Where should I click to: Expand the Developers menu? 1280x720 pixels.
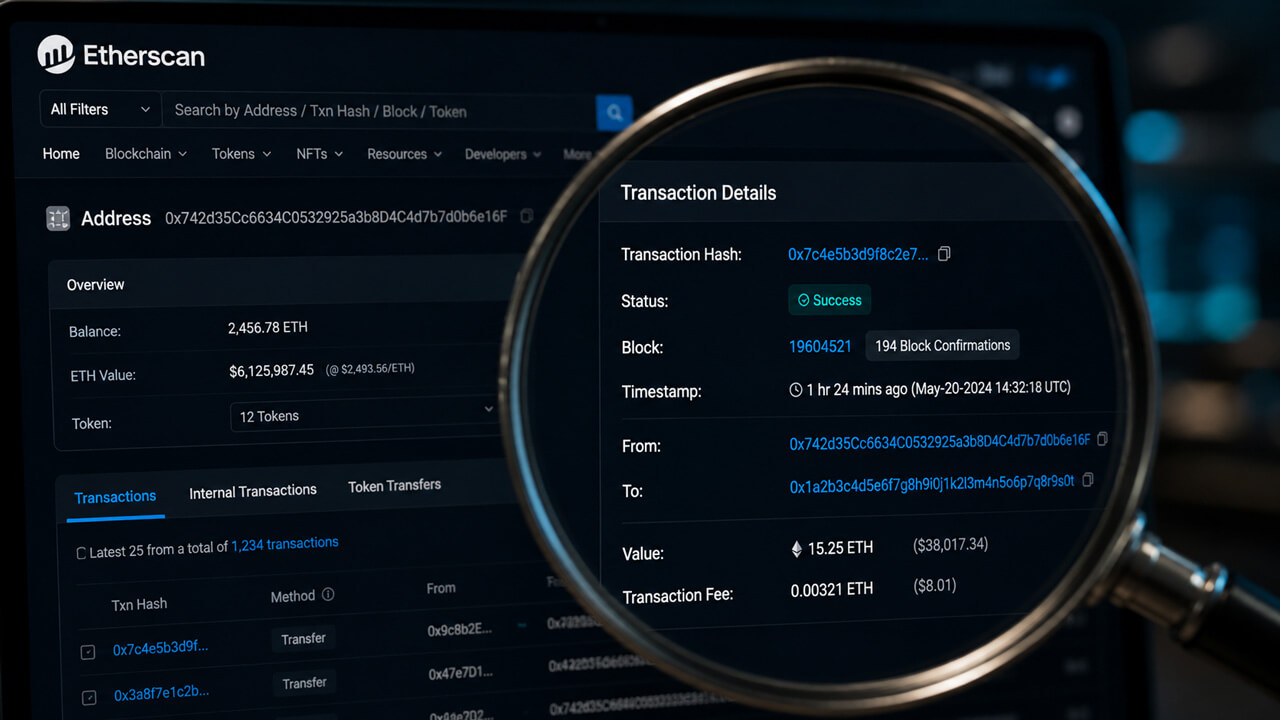coord(503,154)
